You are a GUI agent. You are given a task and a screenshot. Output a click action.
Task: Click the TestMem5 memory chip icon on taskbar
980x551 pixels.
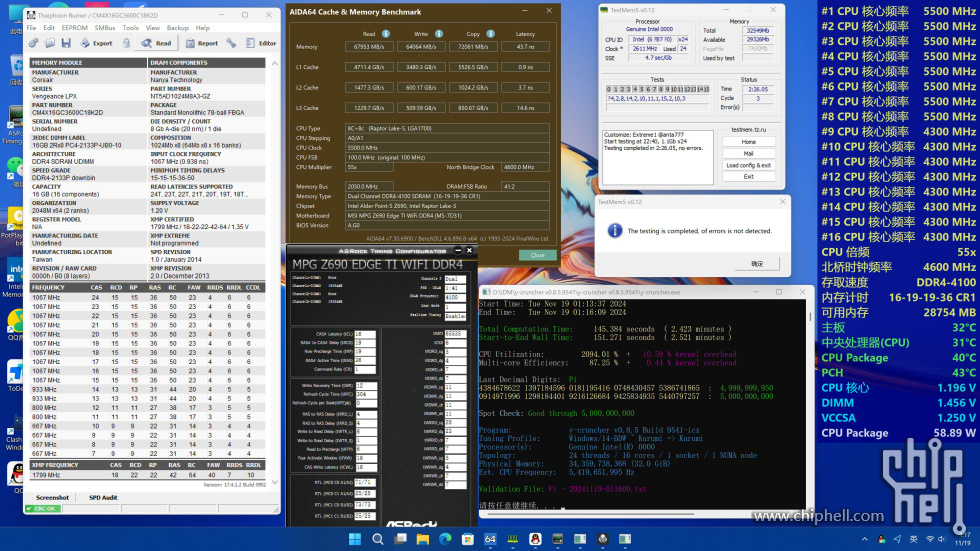[x=512, y=539]
